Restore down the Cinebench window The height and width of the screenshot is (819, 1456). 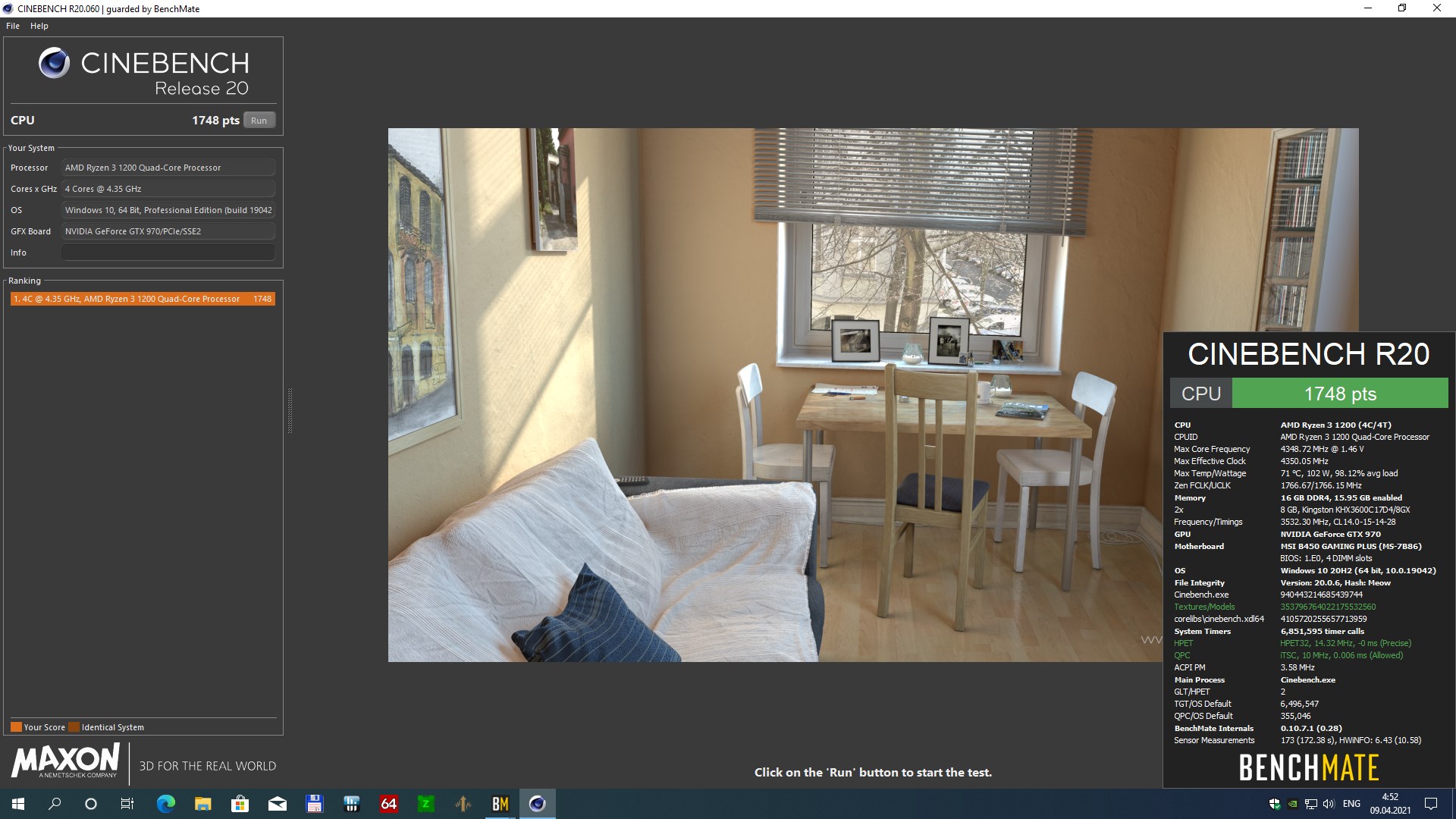(1402, 8)
